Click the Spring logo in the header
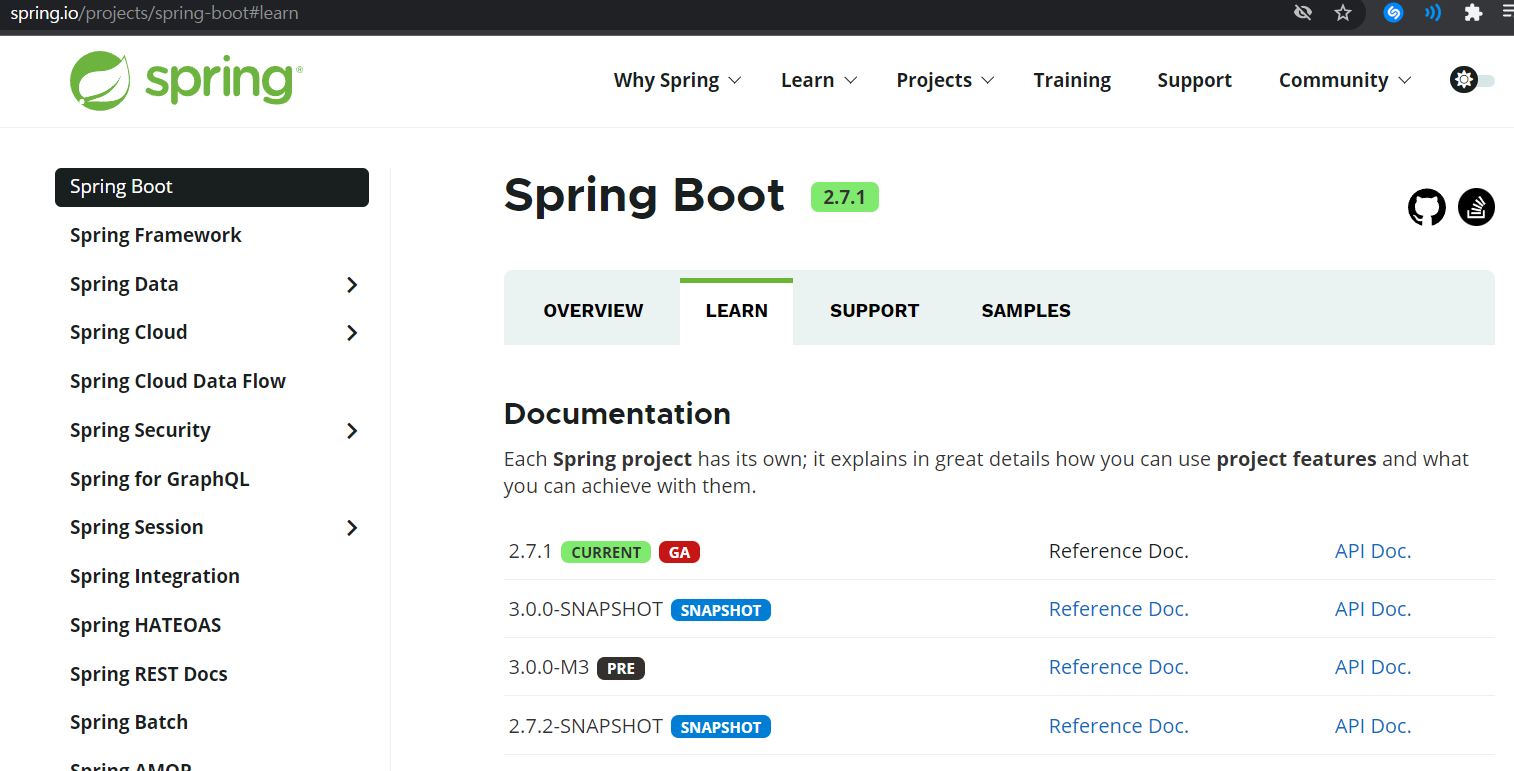Screen dimensions: 1514x771 [186, 80]
